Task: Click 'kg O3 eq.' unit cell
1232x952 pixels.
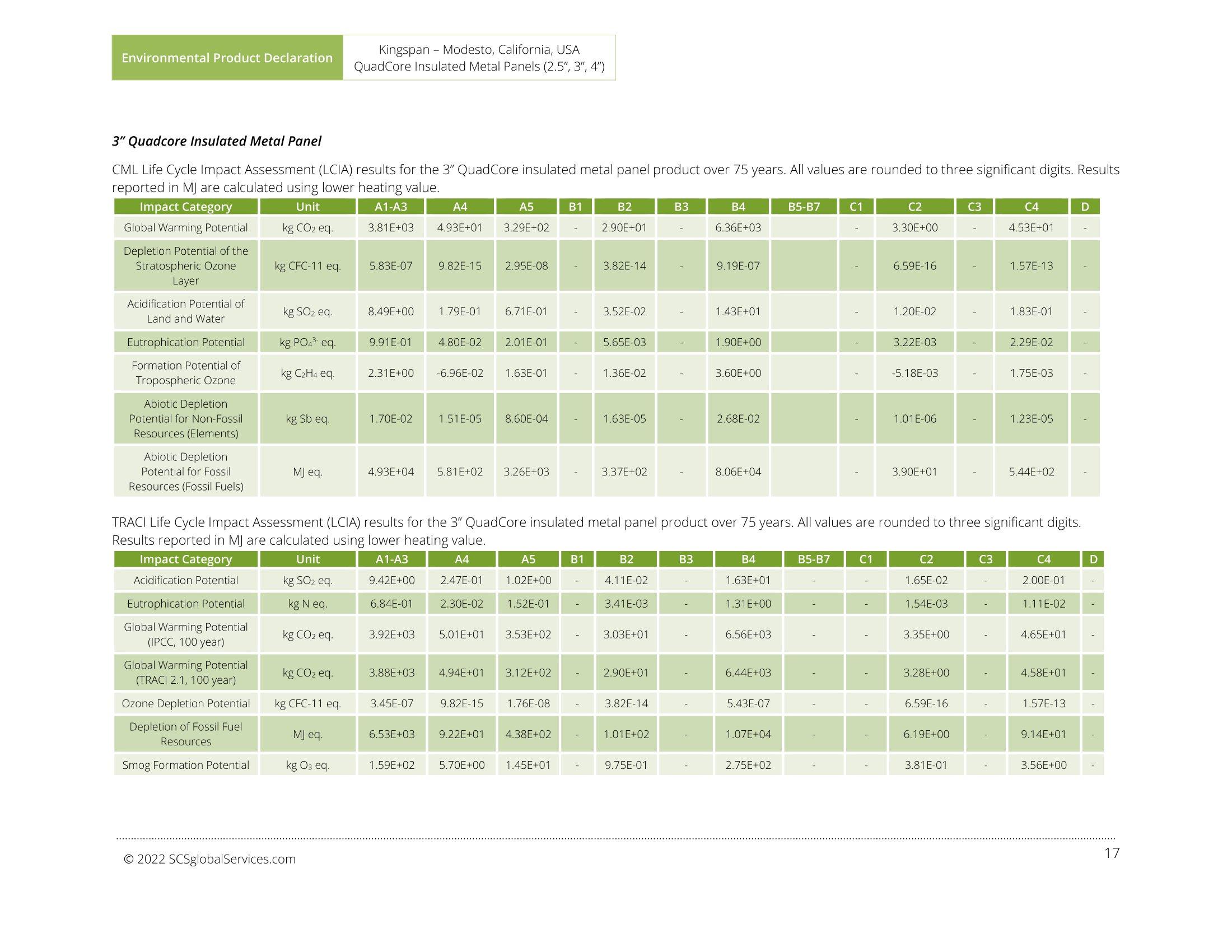Action: point(307,765)
